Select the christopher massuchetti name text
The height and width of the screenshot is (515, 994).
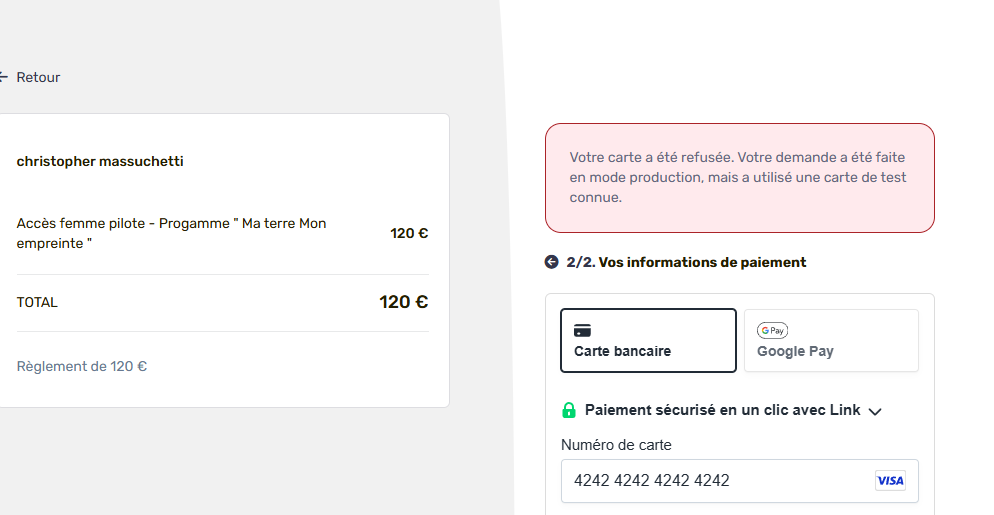[100, 161]
